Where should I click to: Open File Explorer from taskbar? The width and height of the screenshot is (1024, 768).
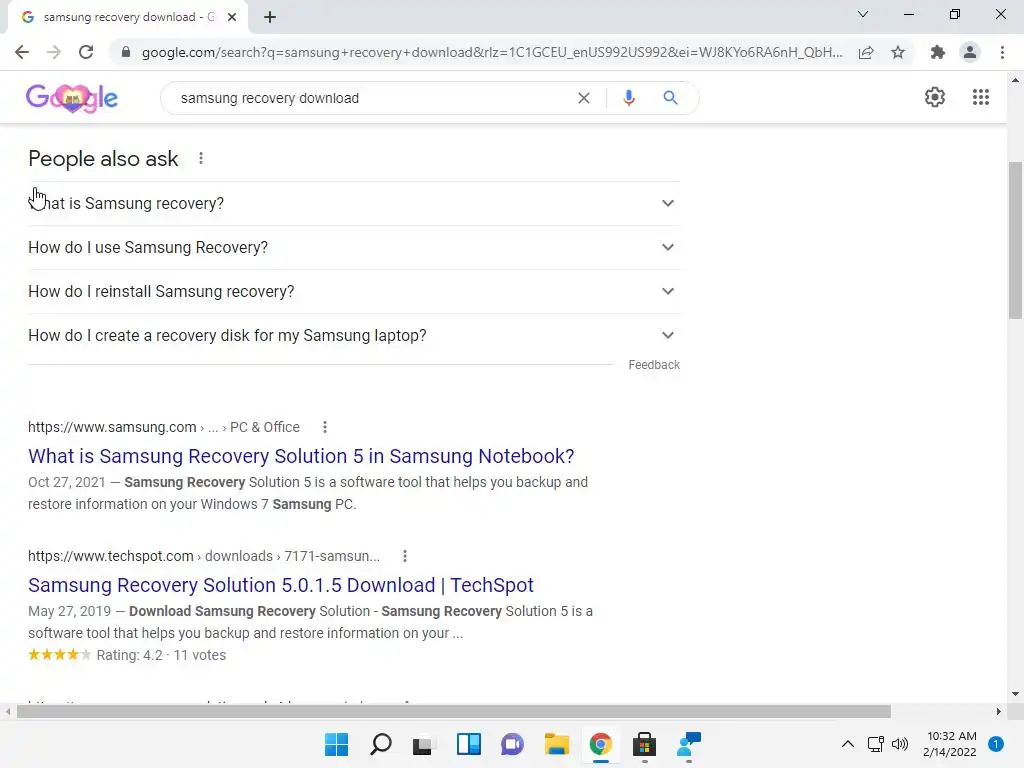click(x=556, y=744)
